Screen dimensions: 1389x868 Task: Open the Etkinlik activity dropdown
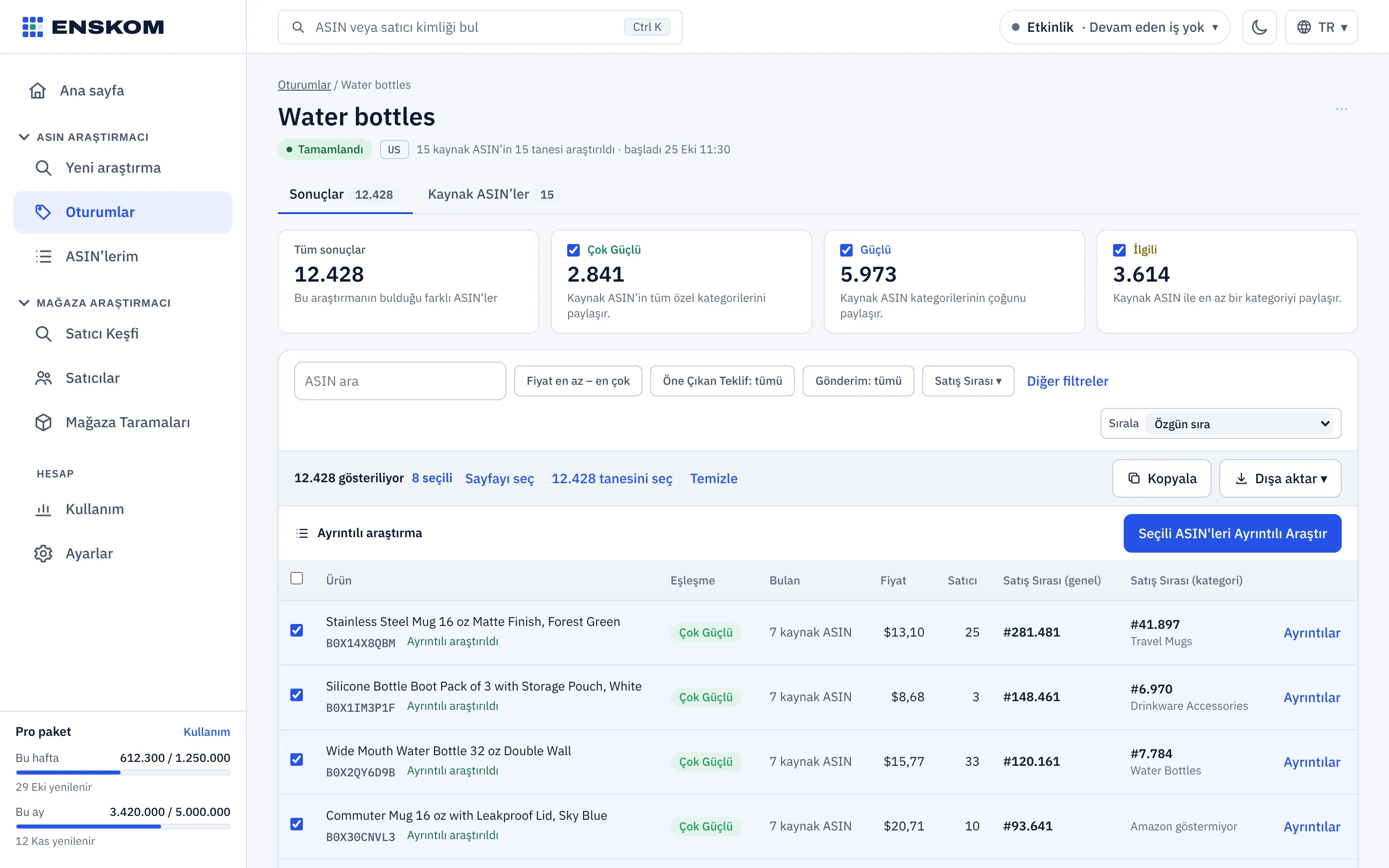[x=1114, y=27]
